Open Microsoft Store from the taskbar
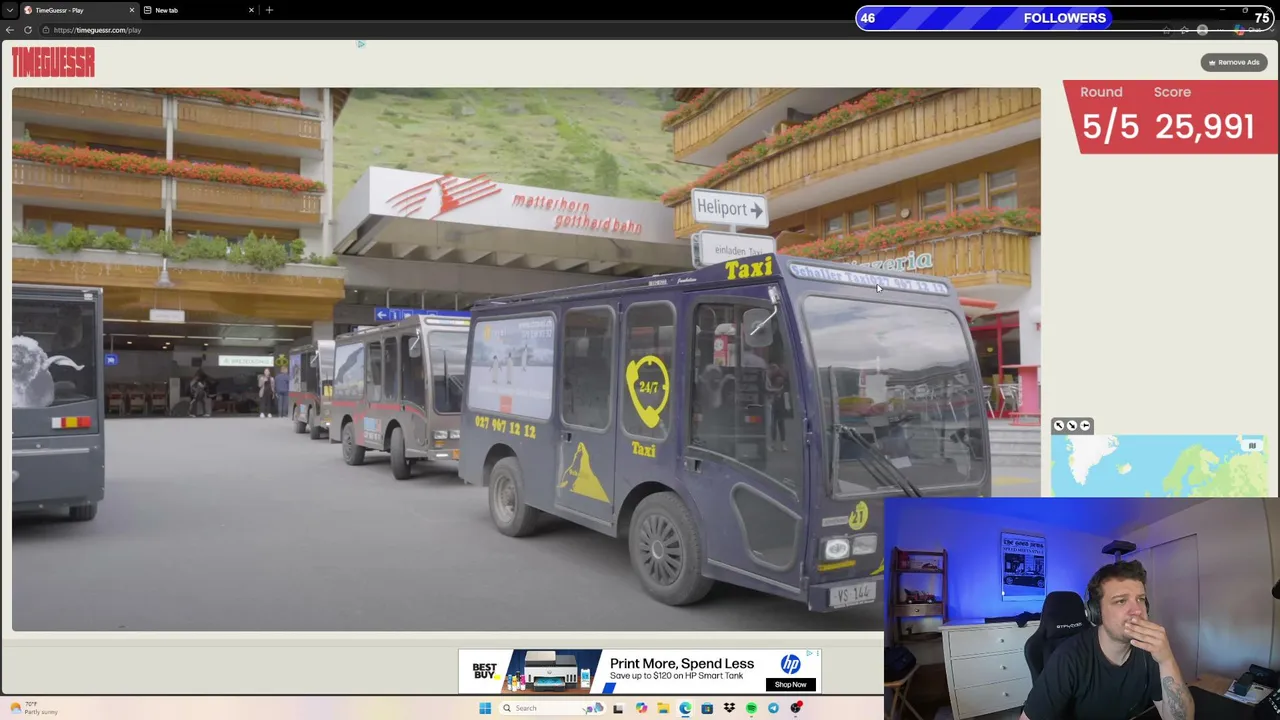The width and height of the screenshot is (1280, 720). [x=707, y=708]
